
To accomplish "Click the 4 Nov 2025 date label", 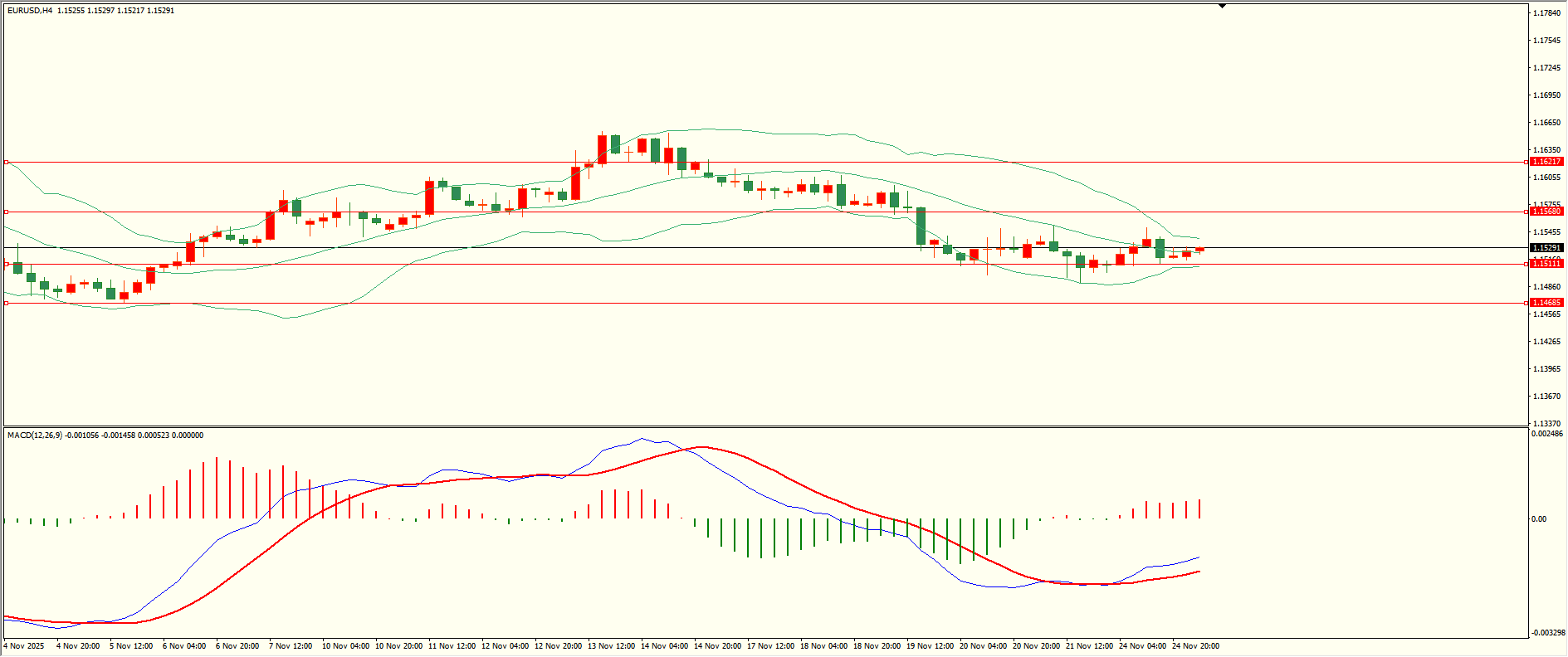I will point(24,646).
